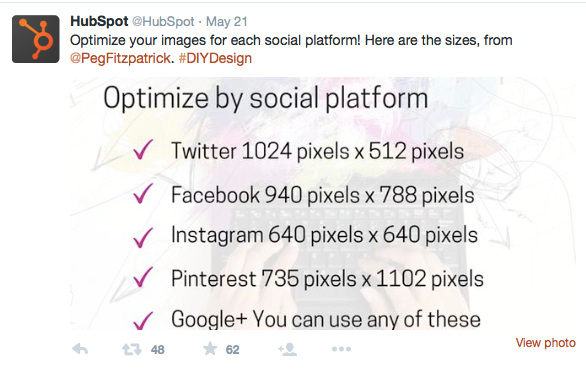
Task: Favorite the tweet with the star icon
Action: pos(210,349)
